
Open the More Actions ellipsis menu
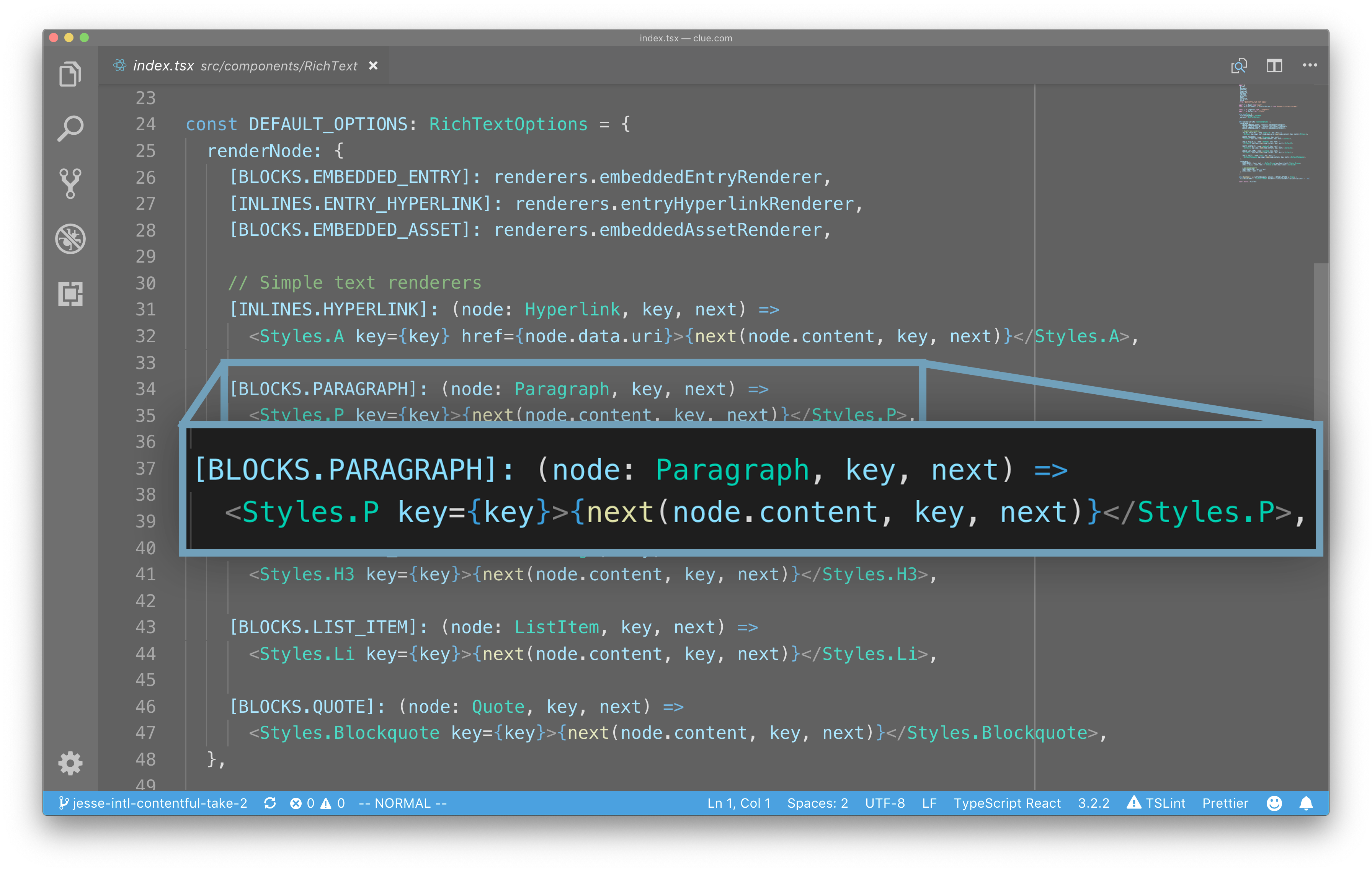(1310, 65)
